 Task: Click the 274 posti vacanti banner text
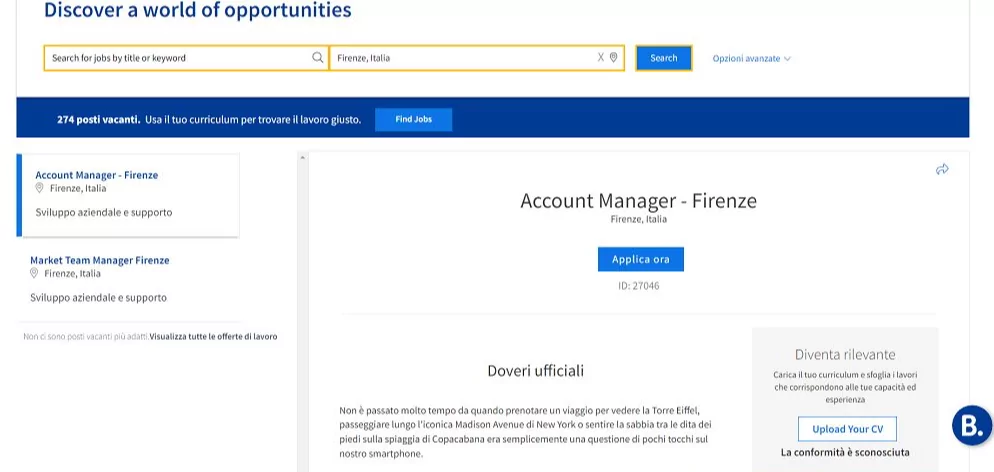[98, 119]
